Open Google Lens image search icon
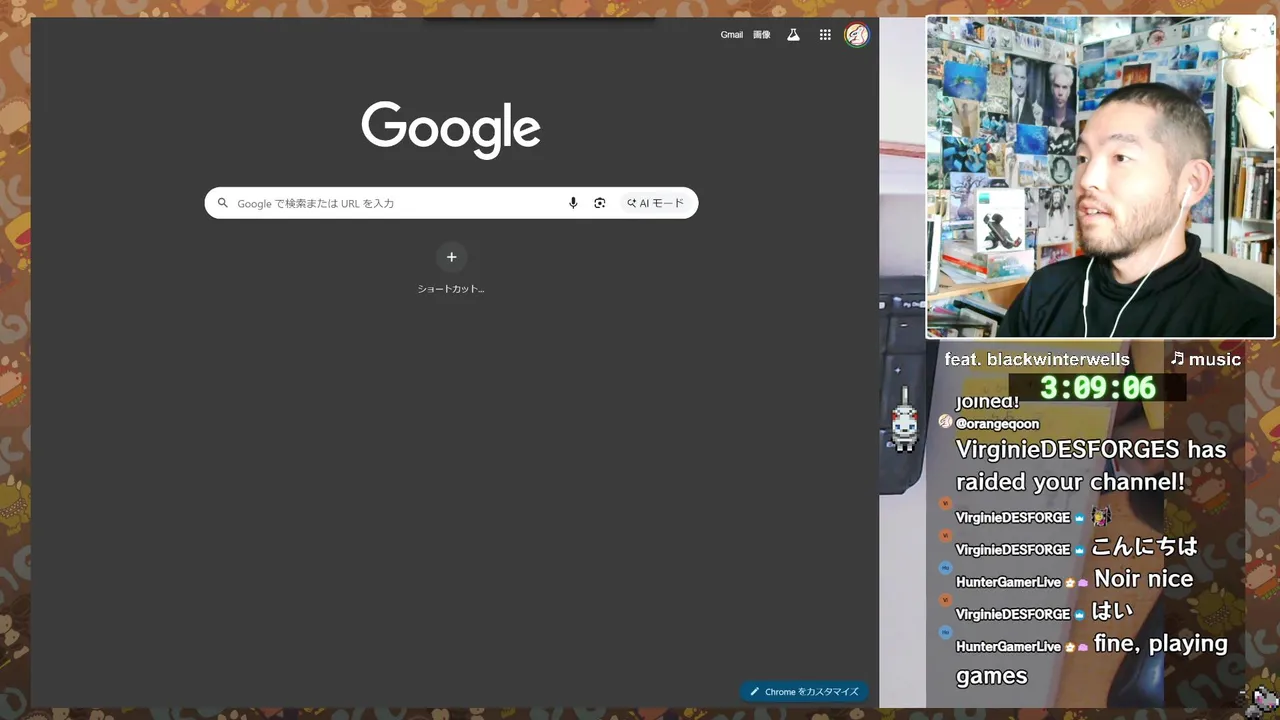Image resolution: width=1280 pixels, height=720 pixels. tap(600, 203)
